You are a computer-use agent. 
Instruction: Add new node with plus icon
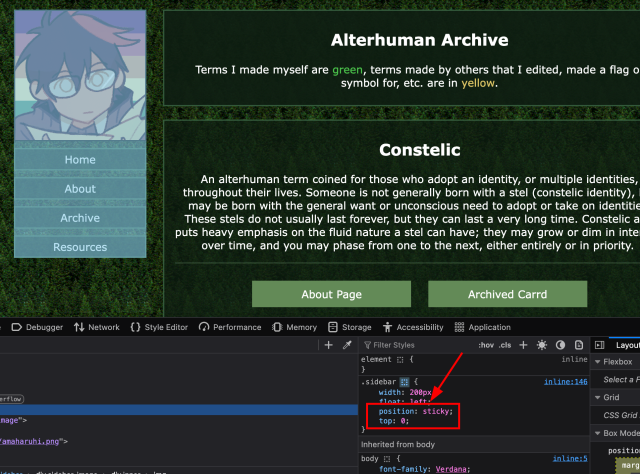[328, 345]
